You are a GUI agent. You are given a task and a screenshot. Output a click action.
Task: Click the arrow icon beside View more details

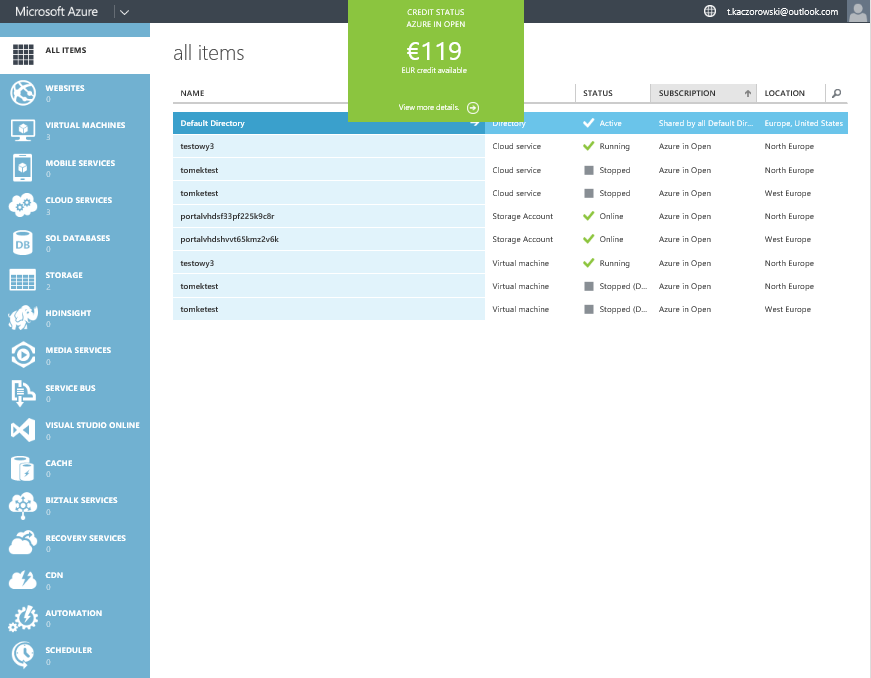point(473,108)
